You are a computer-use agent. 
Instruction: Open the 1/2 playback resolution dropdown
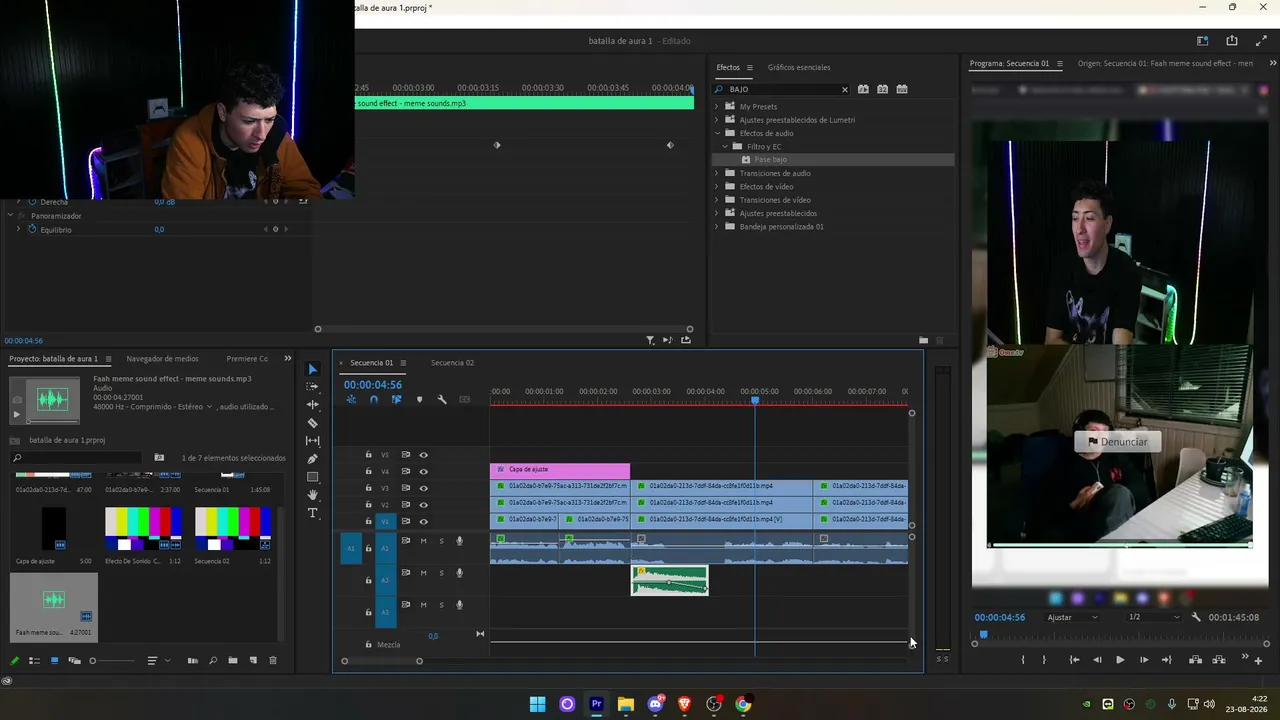[x=1153, y=617]
